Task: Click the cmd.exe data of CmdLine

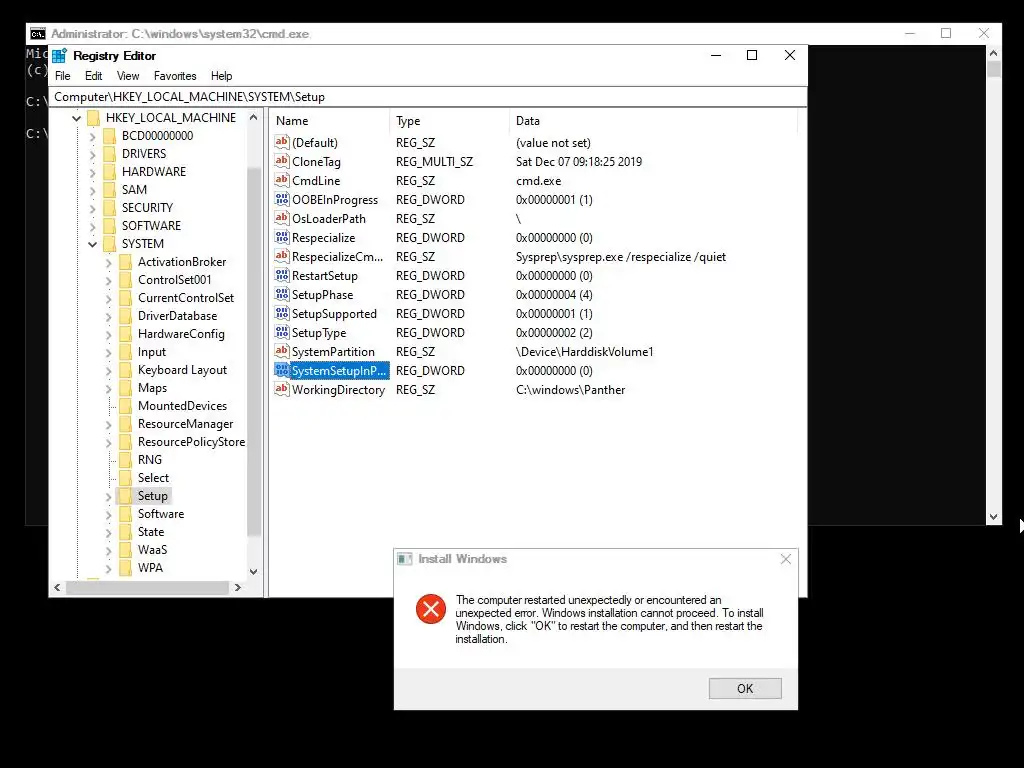Action: [x=538, y=181]
